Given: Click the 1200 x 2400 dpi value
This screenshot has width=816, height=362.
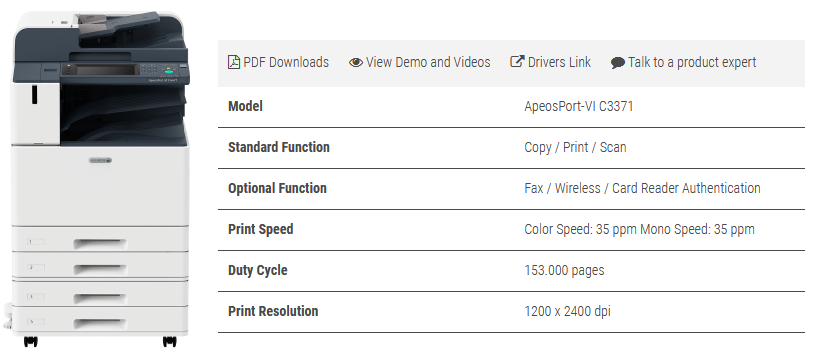Looking at the screenshot, I should 567,311.
